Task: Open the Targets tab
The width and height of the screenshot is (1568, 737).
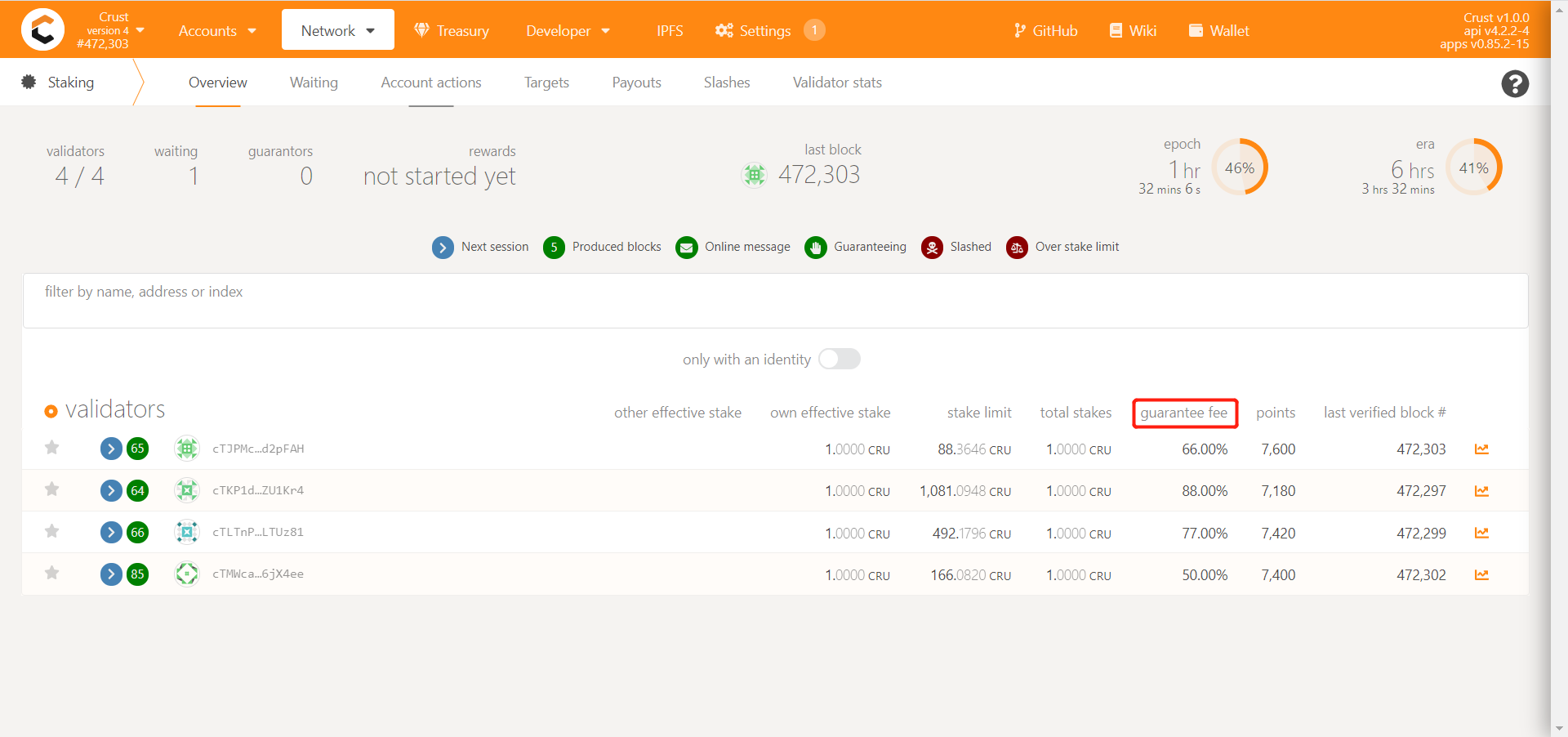Action: point(546,83)
